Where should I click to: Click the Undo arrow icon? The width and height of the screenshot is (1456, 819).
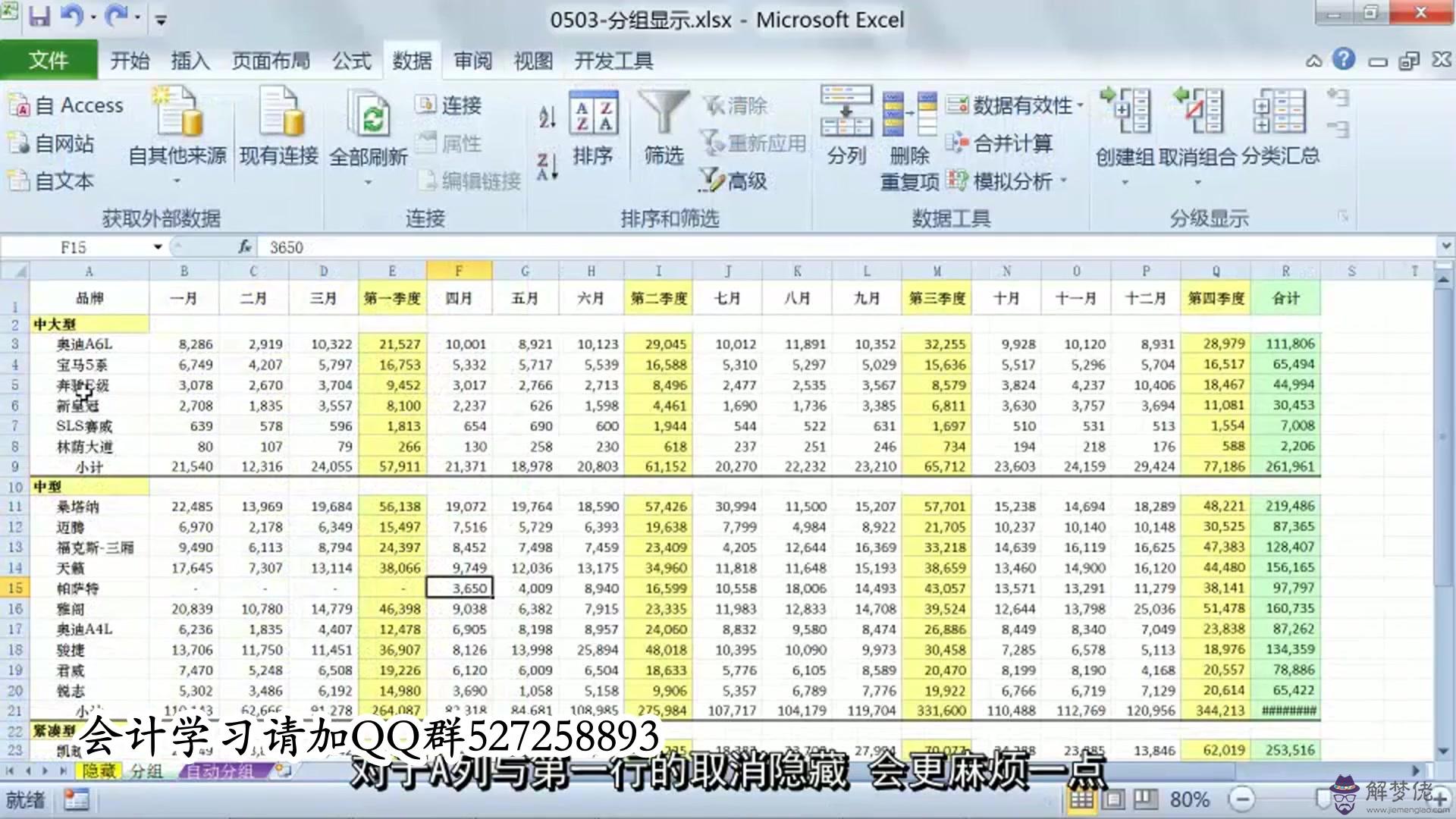tap(71, 16)
